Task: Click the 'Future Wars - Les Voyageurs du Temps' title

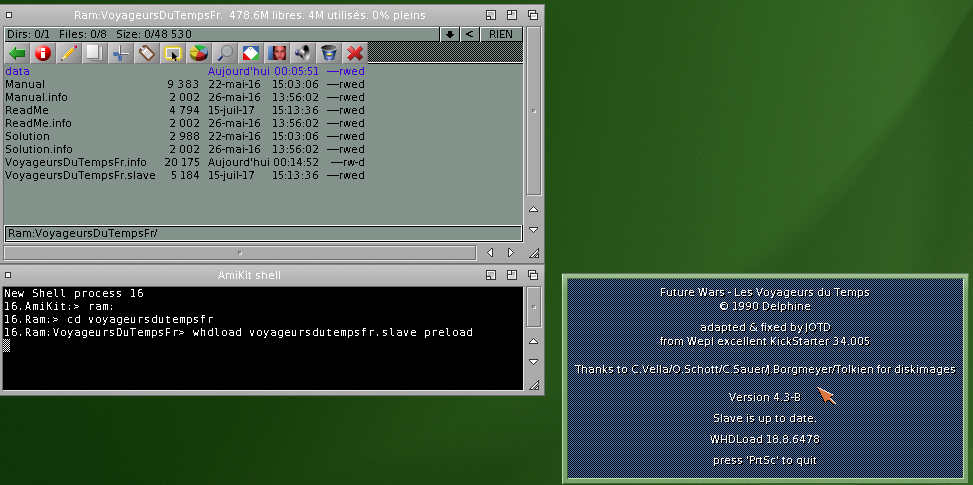Action: click(764, 292)
